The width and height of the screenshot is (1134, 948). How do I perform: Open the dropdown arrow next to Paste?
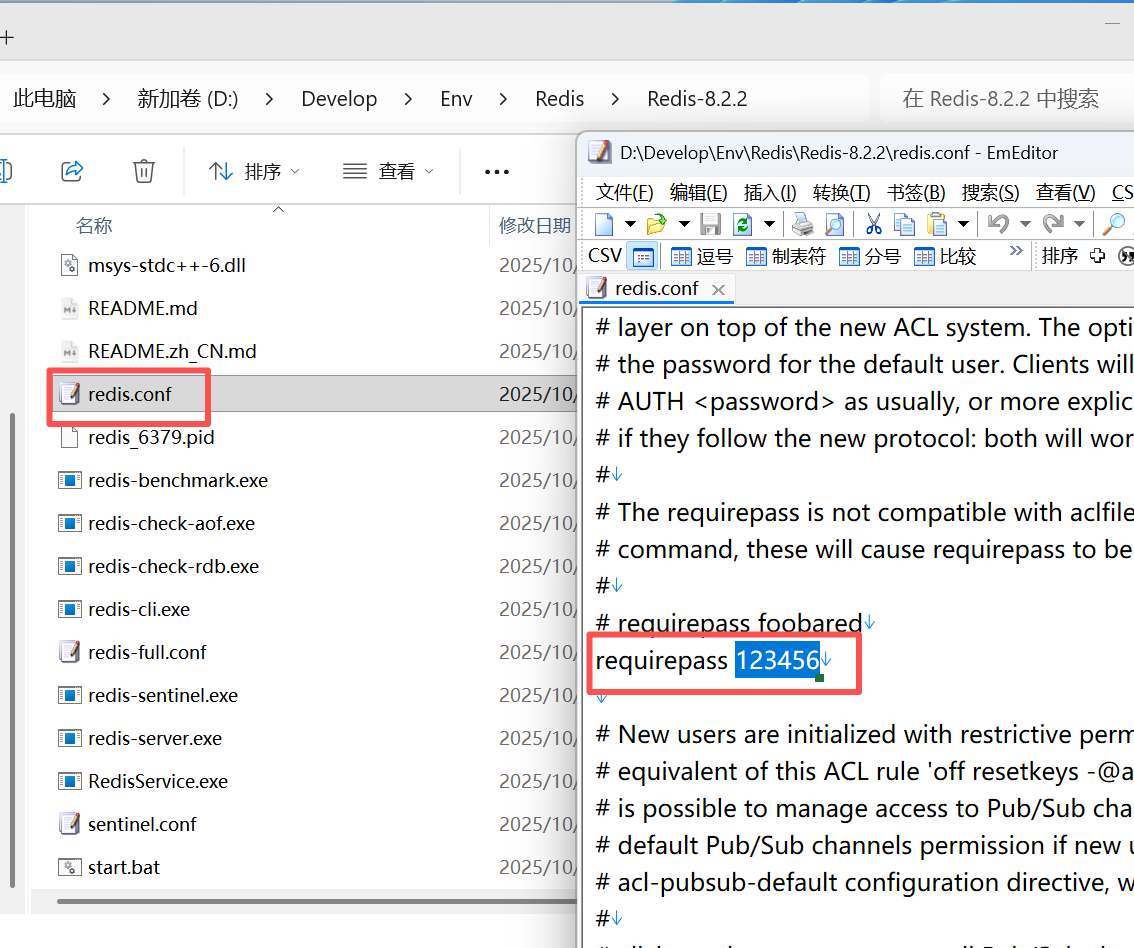click(963, 224)
